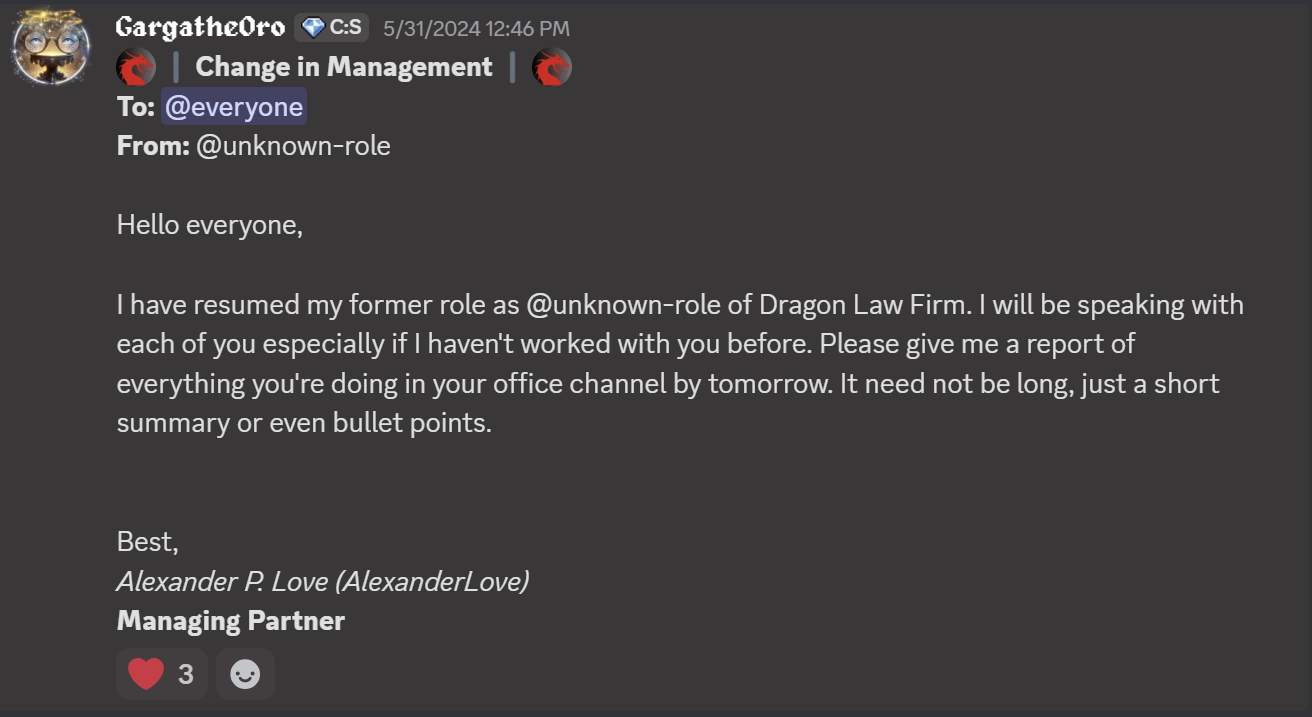Click the Dragon Law Firm text
The image size is (1312, 717).
[x=863, y=304]
